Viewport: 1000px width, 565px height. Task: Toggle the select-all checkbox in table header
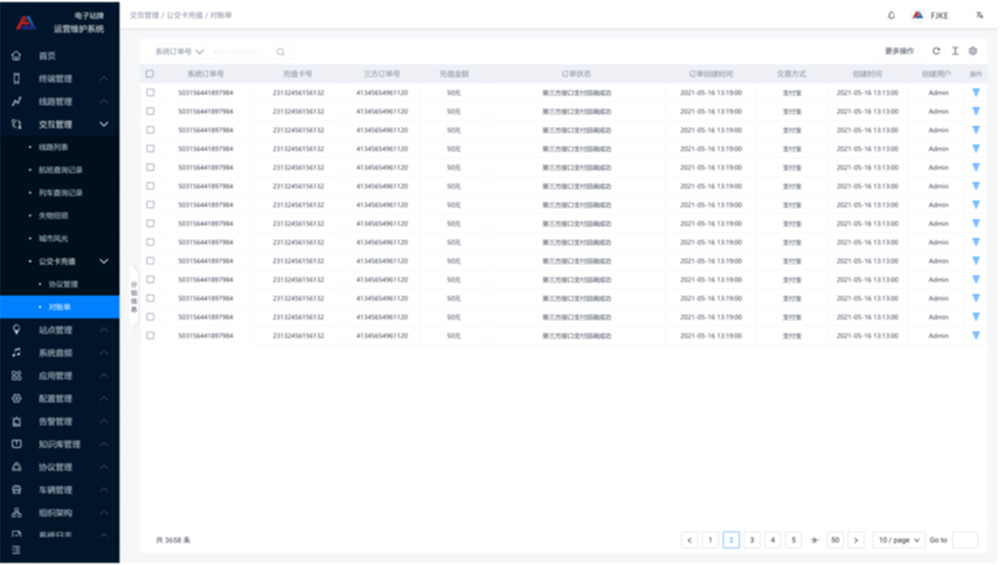tap(150, 74)
